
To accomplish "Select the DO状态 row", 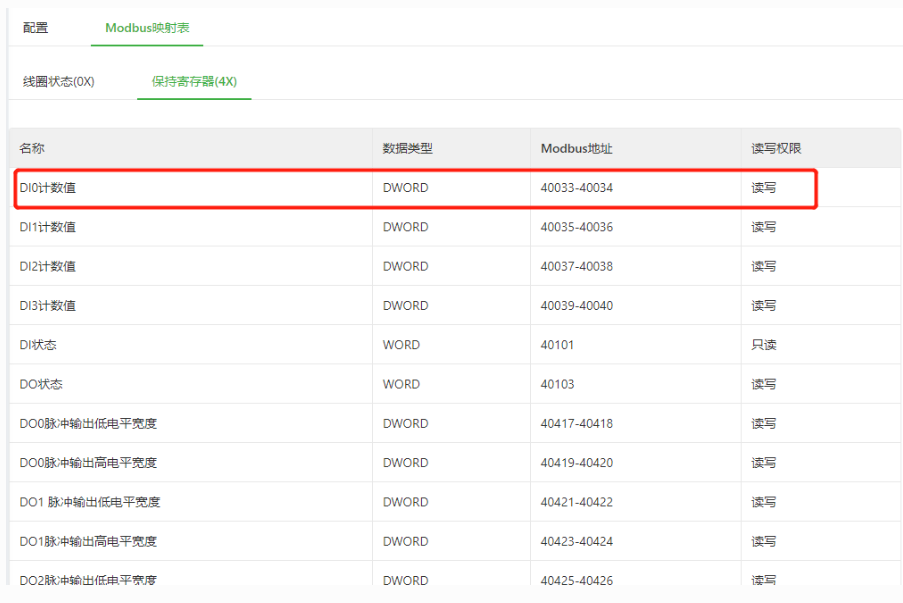I will coord(455,384).
